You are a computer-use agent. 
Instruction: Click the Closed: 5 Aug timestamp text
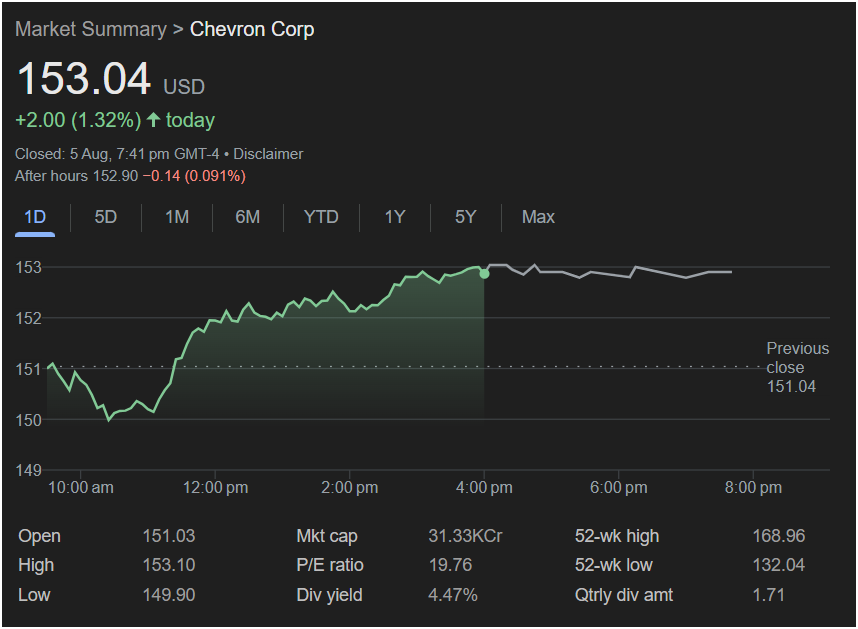coord(117,154)
